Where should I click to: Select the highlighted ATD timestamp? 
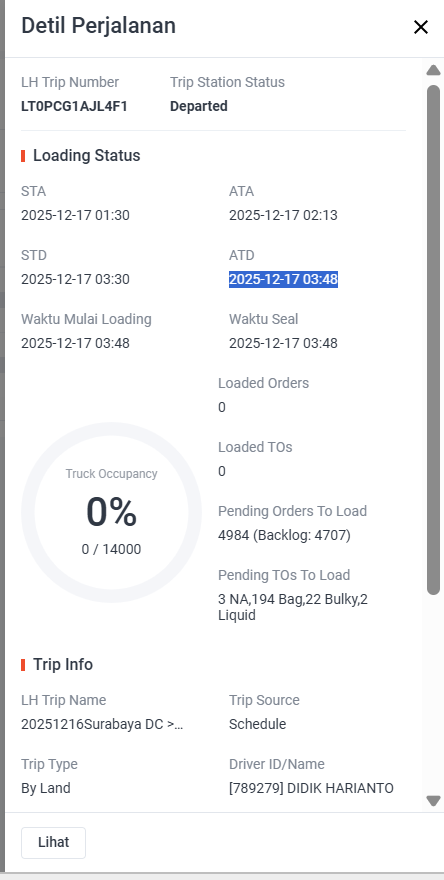click(283, 279)
